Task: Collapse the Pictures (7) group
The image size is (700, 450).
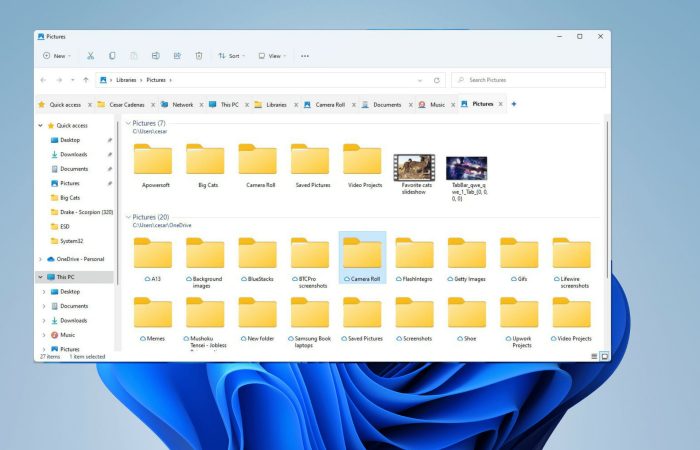Action: tap(128, 123)
